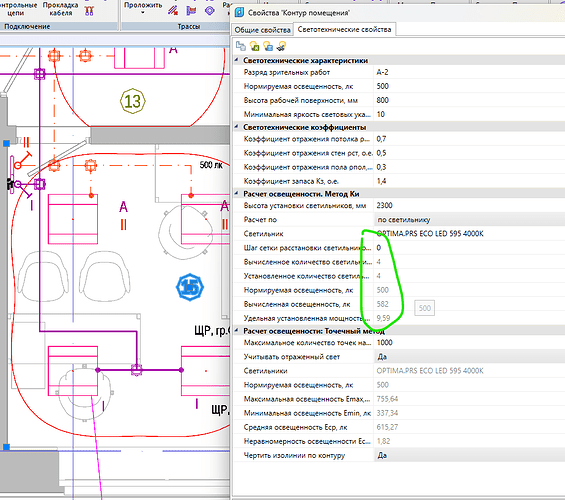Image resolution: width=565 pixels, height=500 pixels.
Task: Click the purple cable tray icon in Трассы
Action: click(191, 10)
